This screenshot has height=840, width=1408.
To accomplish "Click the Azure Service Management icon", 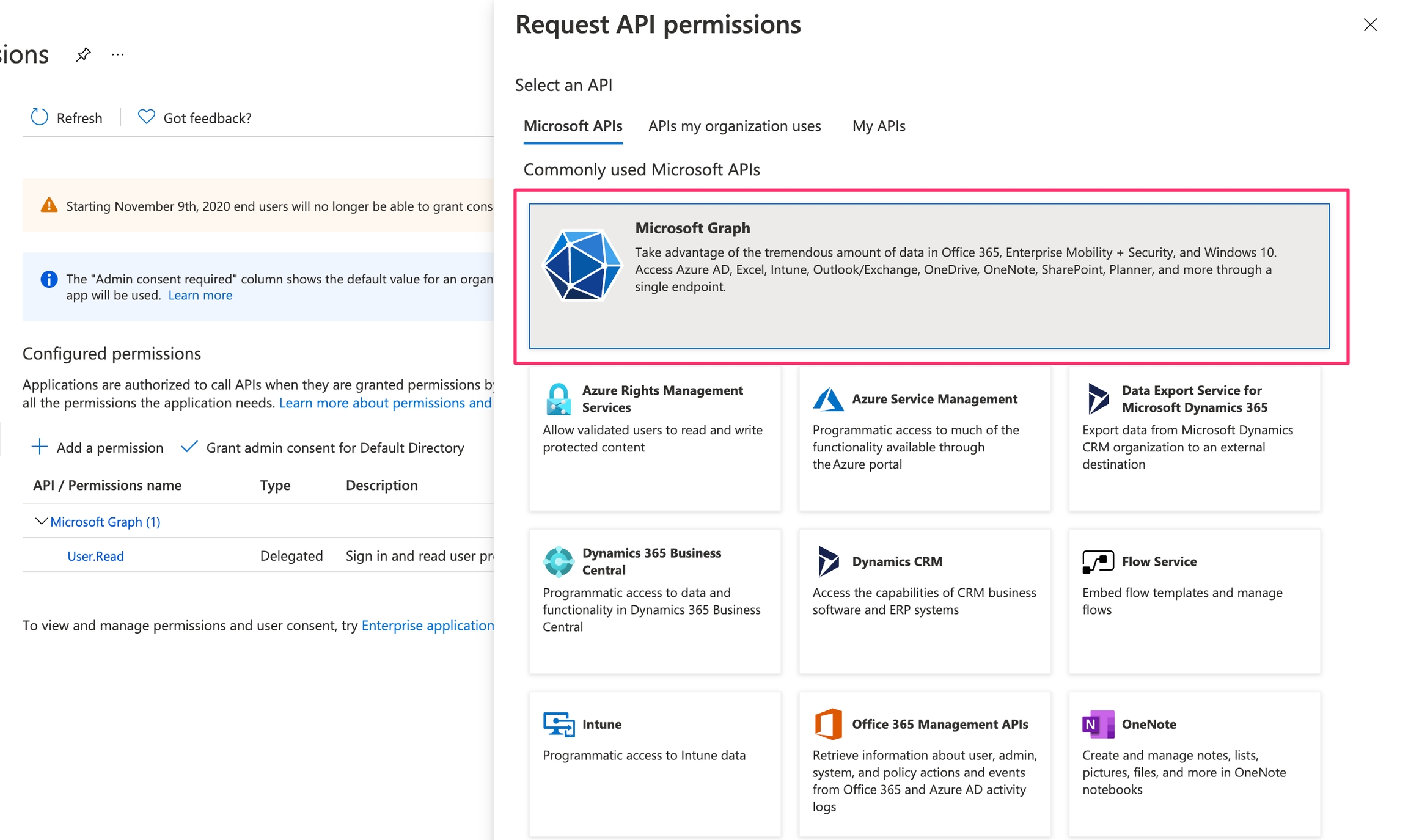I will coord(828,399).
